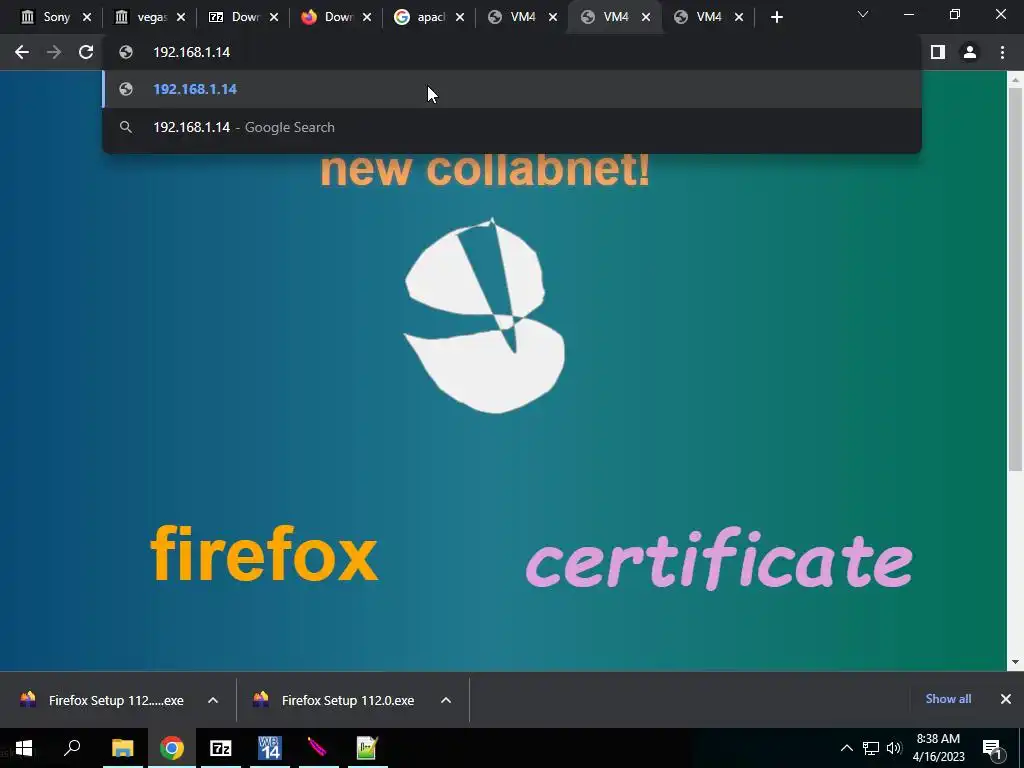Screen dimensions: 1024x768
Task: Close the active VM4 tab
Action: (x=646, y=18)
